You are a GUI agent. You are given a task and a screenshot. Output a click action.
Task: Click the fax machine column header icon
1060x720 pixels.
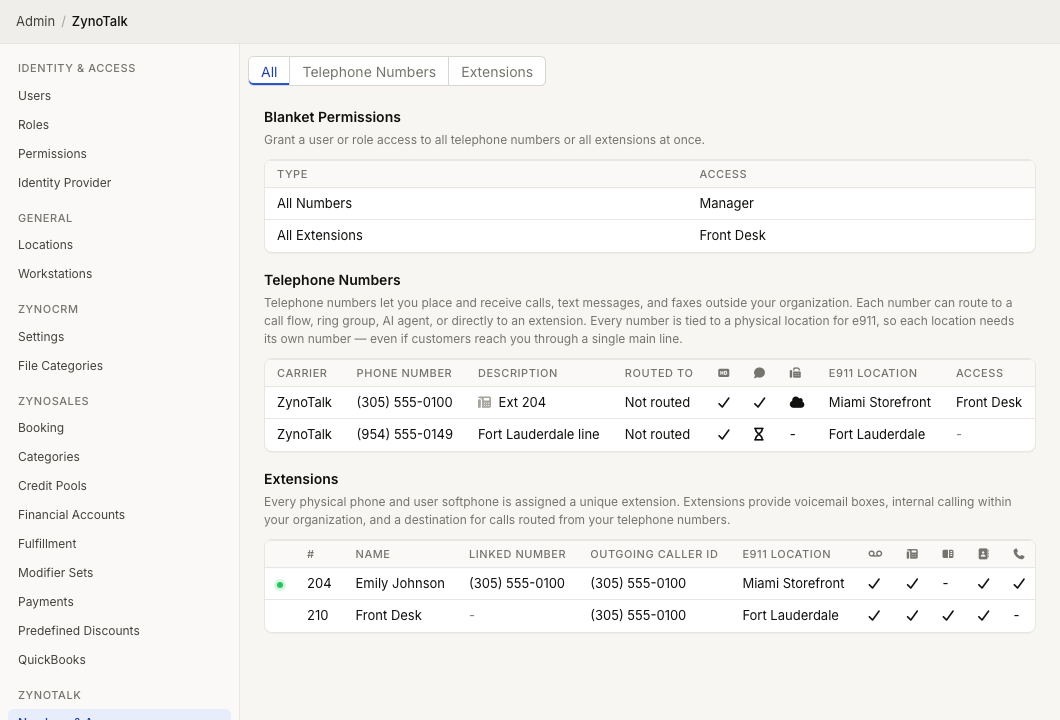(795, 373)
